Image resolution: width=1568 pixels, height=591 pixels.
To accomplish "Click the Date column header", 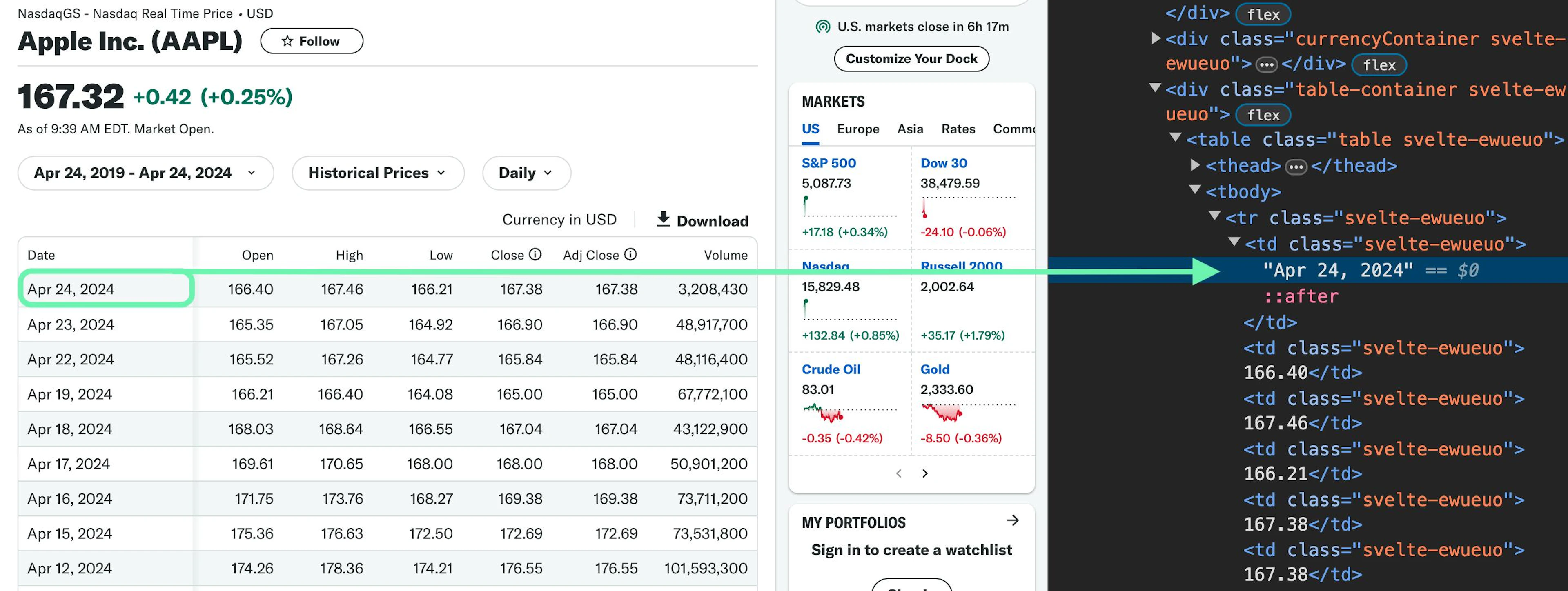I will [41, 255].
